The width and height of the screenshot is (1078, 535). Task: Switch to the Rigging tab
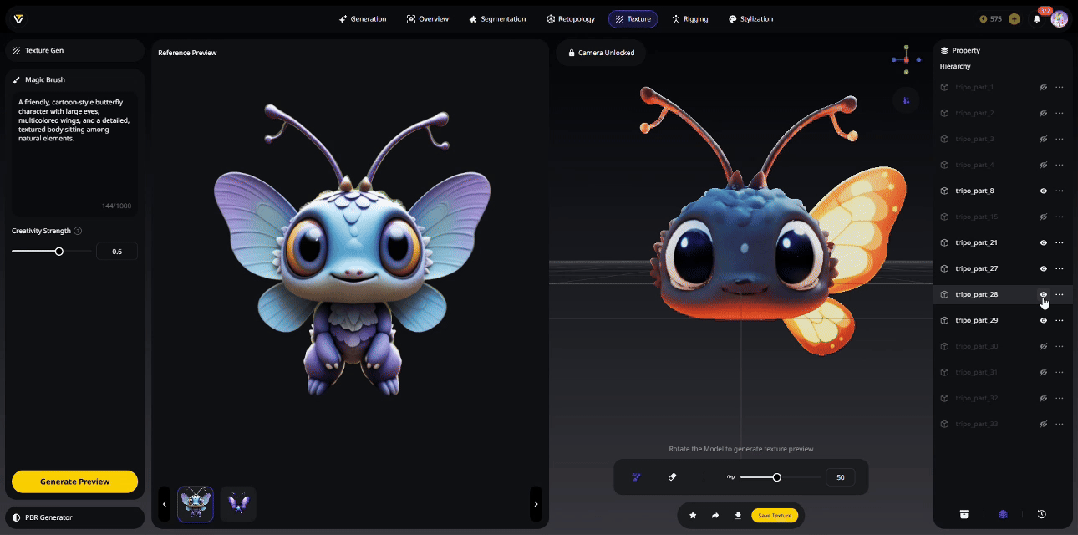691,19
